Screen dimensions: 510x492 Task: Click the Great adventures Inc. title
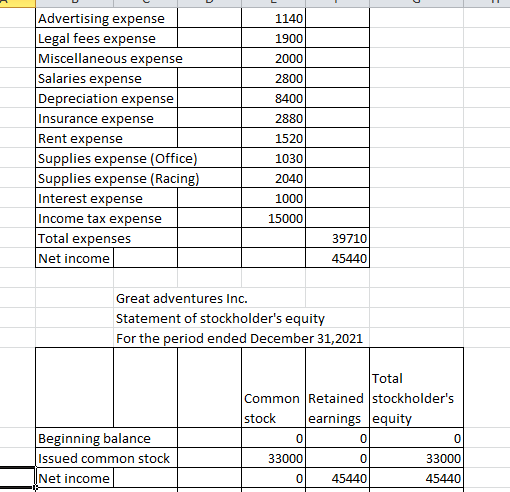click(182, 298)
